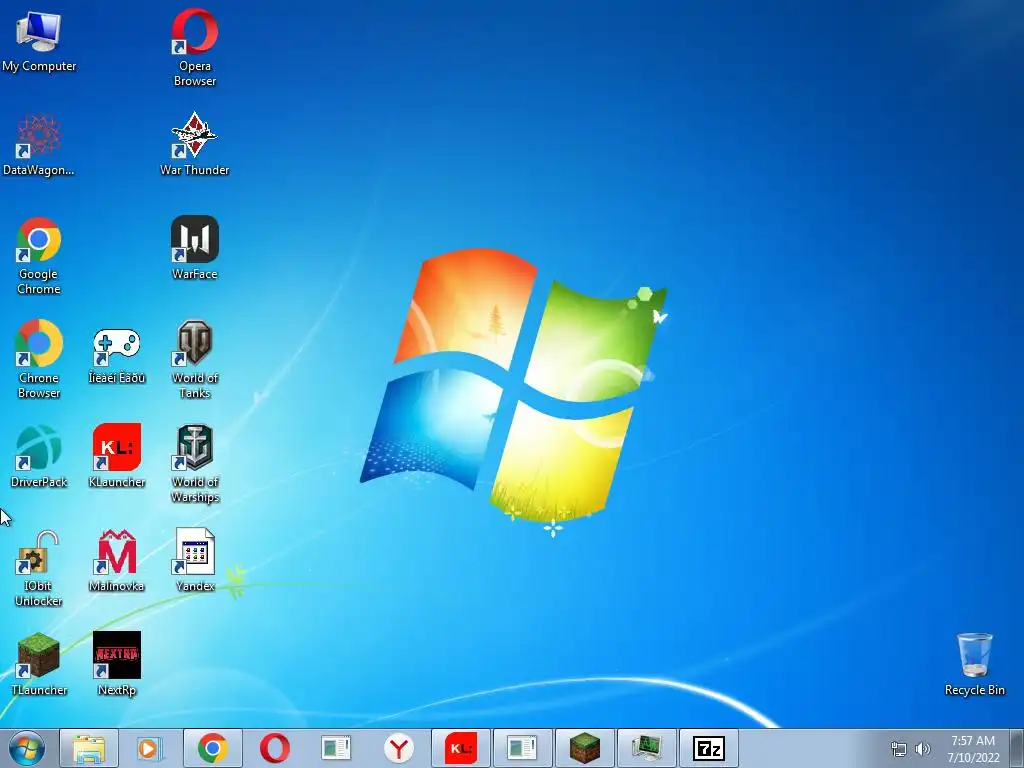Open the system monitor taskbar icon
1024x768 pixels.
647,748
